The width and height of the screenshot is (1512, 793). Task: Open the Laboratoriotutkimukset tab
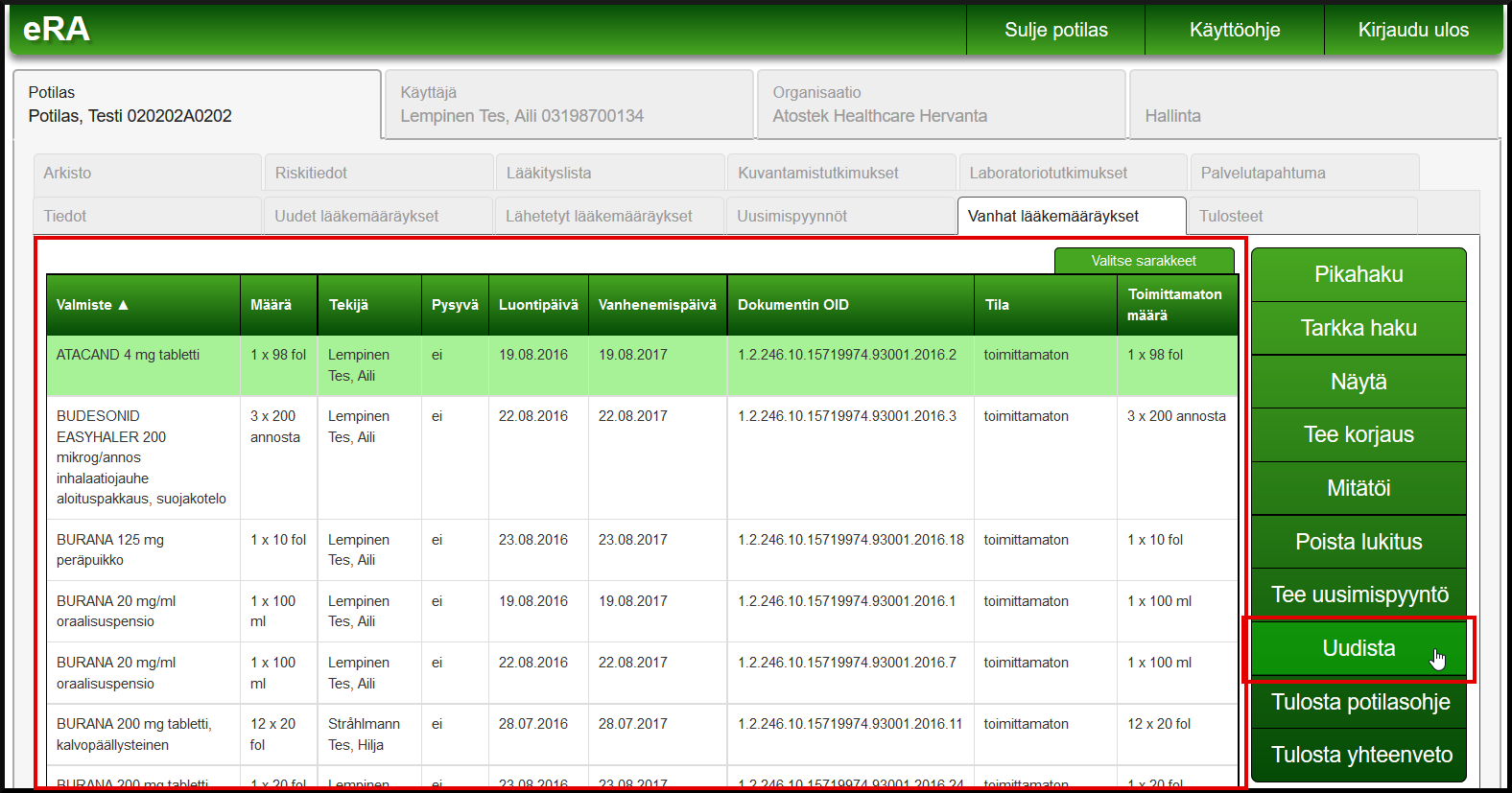click(x=1073, y=173)
